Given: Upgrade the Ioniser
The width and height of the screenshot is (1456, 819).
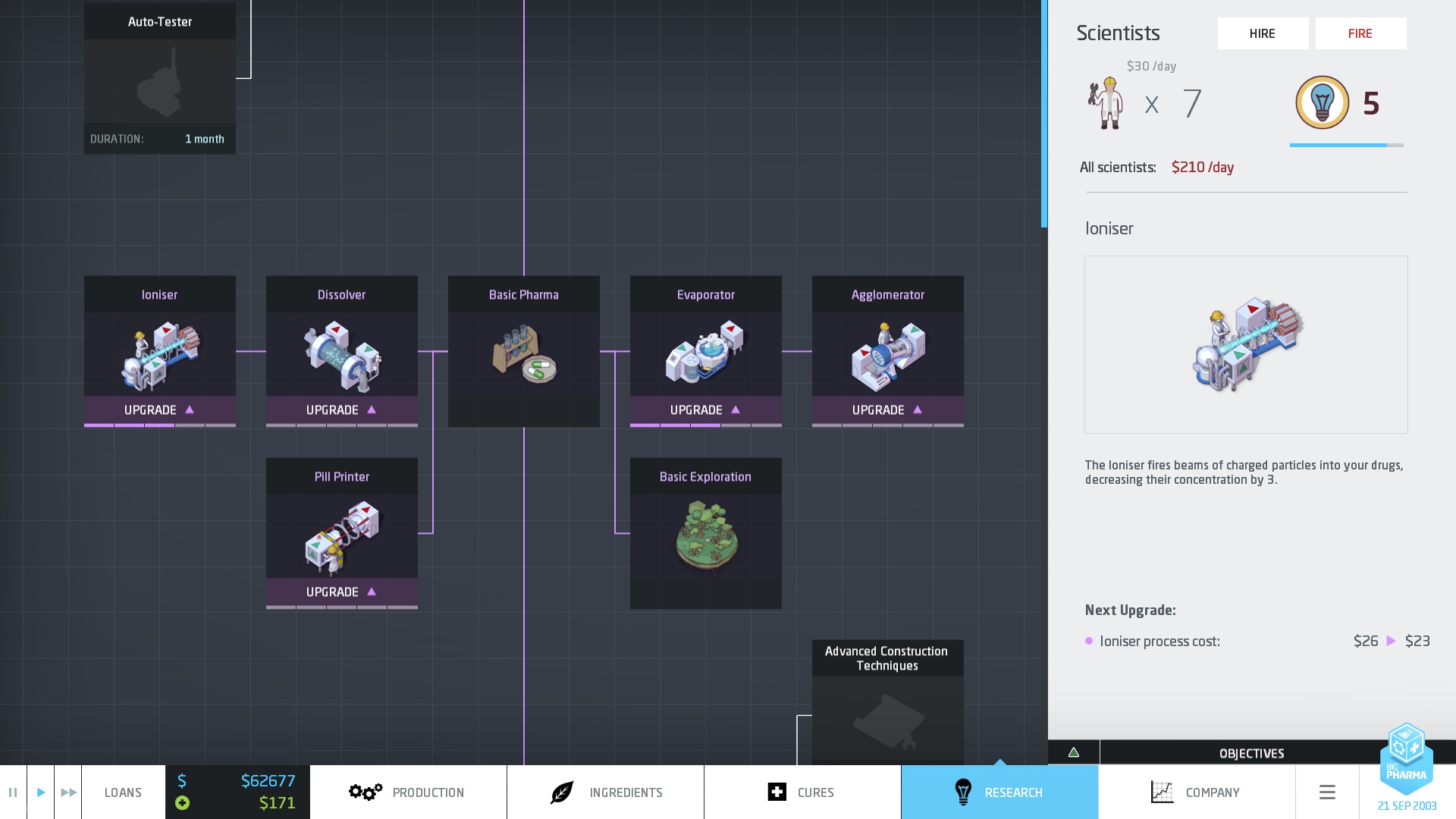Looking at the screenshot, I should (x=160, y=410).
